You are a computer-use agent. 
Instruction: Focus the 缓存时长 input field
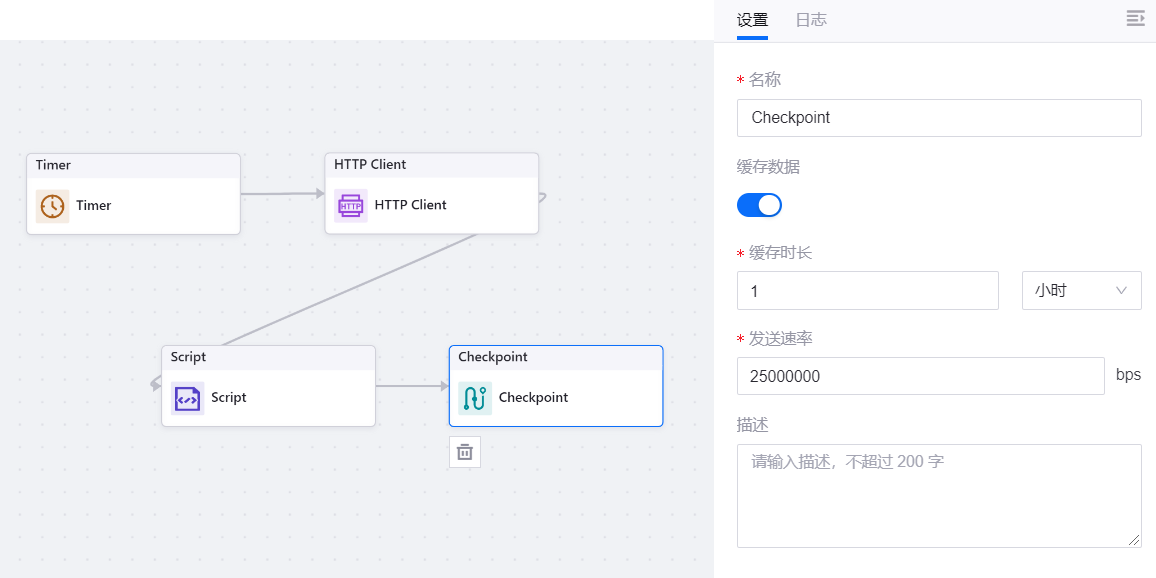pos(867,290)
